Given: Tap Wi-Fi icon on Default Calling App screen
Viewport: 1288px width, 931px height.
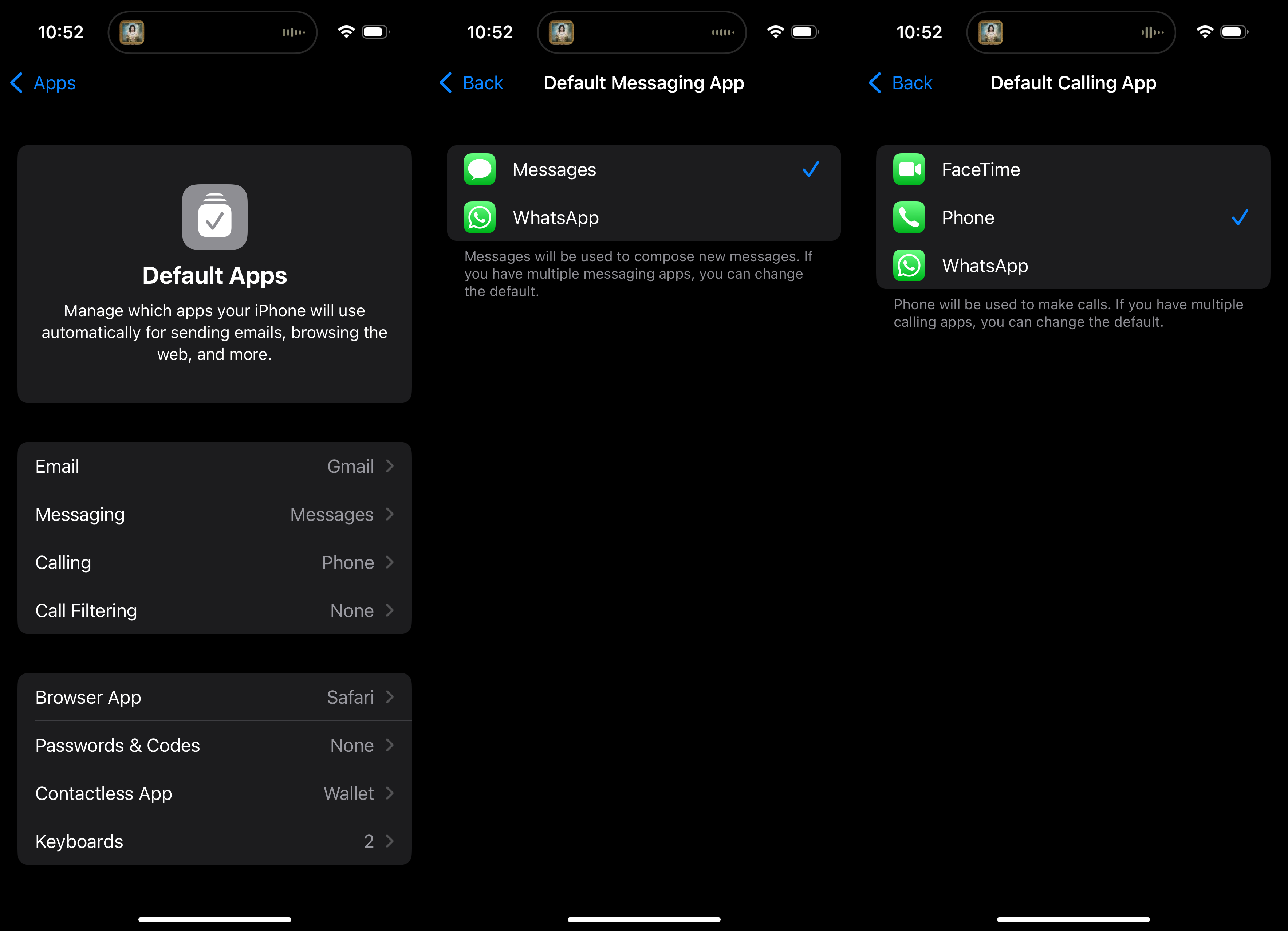Looking at the screenshot, I should pyautogui.click(x=1205, y=32).
